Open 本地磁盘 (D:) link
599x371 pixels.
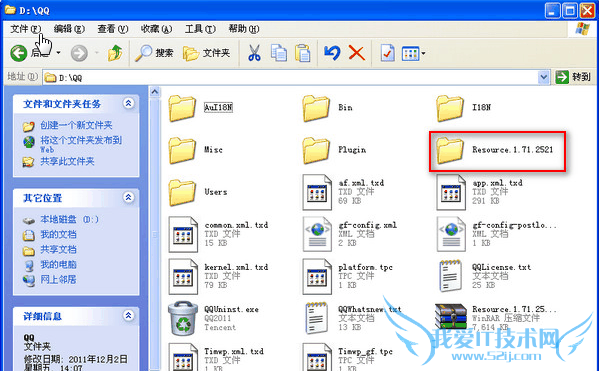(69, 219)
